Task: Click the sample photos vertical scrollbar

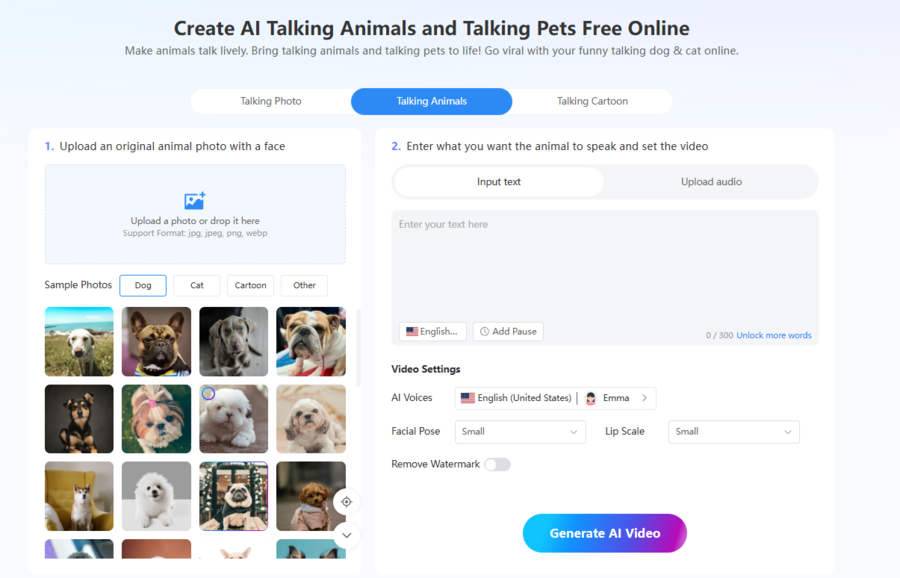Action: pos(358,348)
